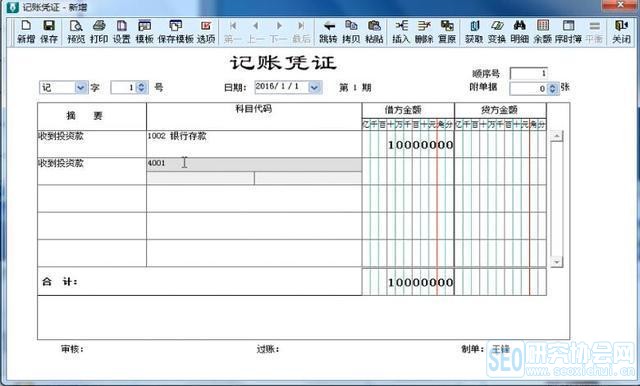Select the 1002 银行存款 account cell
Screen dimensions: 640x386
pos(254,144)
